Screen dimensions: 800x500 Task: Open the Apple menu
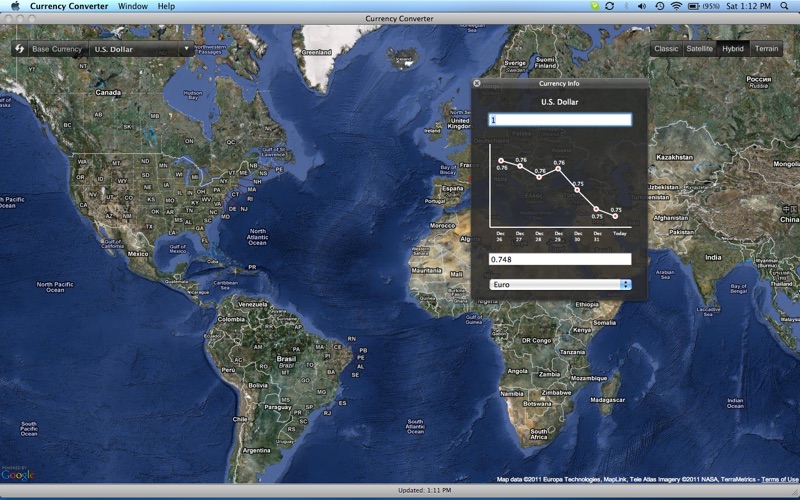click(15, 6)
